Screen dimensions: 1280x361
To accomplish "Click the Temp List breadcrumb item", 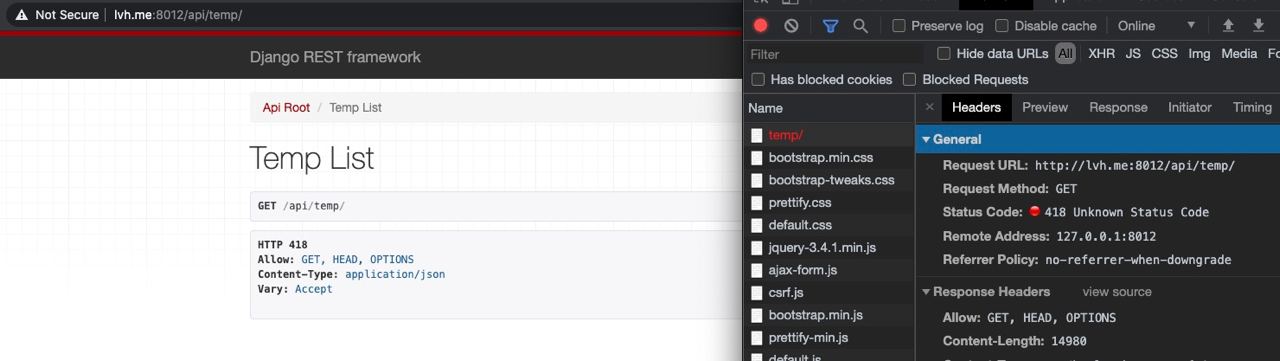I will pyautogui.click(x=355, y=107).
